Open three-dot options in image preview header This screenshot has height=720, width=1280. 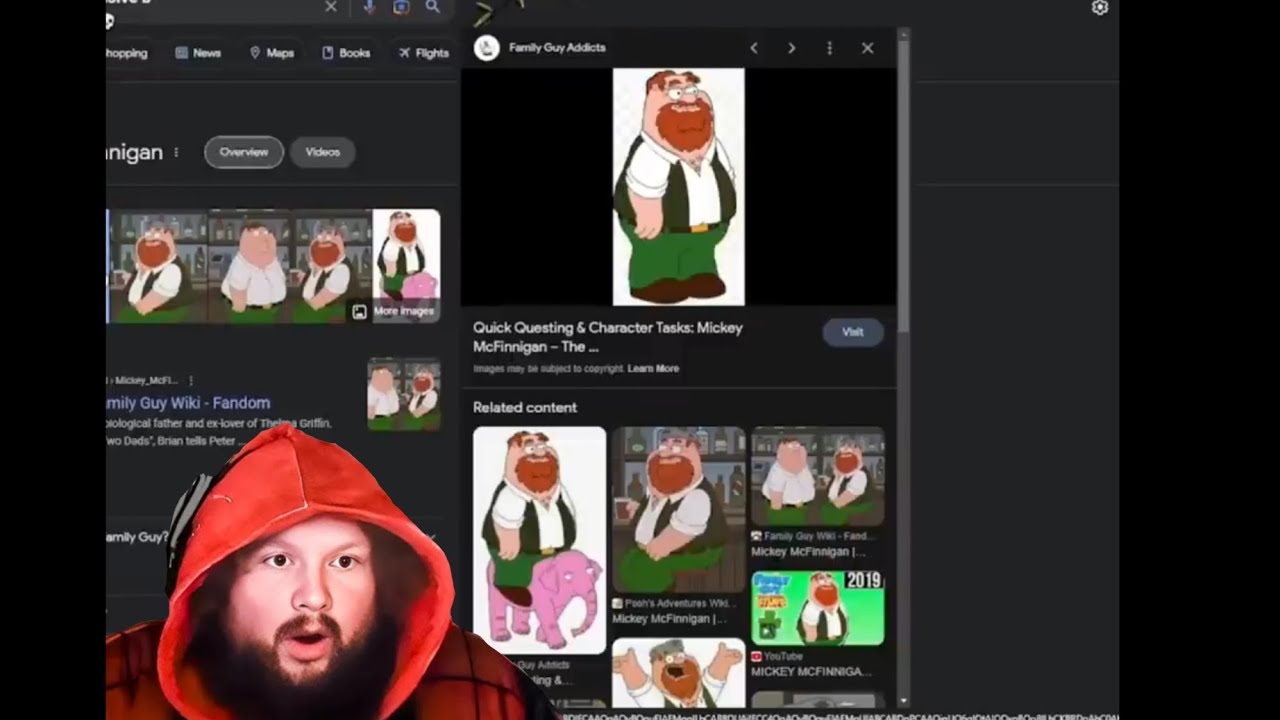coord(829,48)
